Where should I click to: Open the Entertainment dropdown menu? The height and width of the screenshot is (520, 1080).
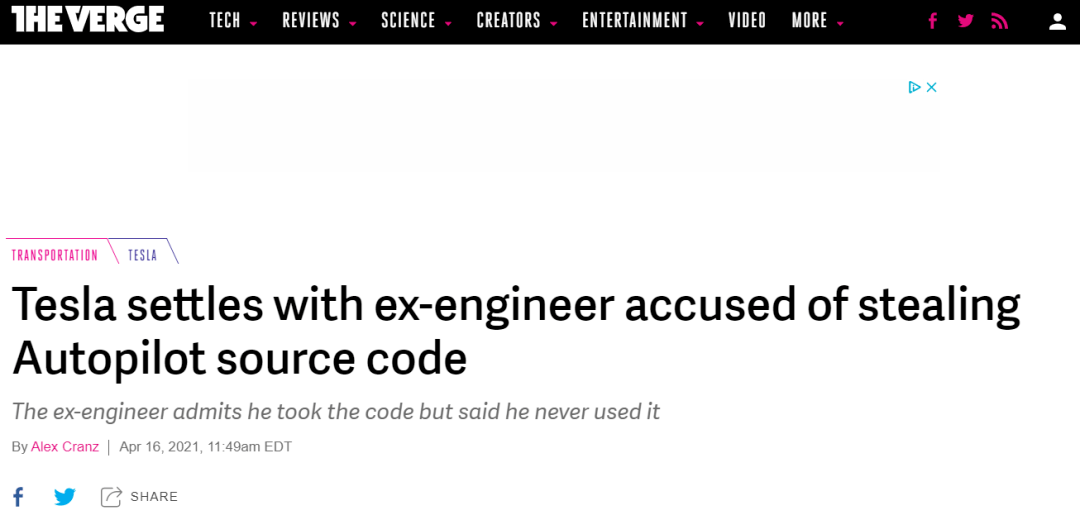tap(643, 21)
